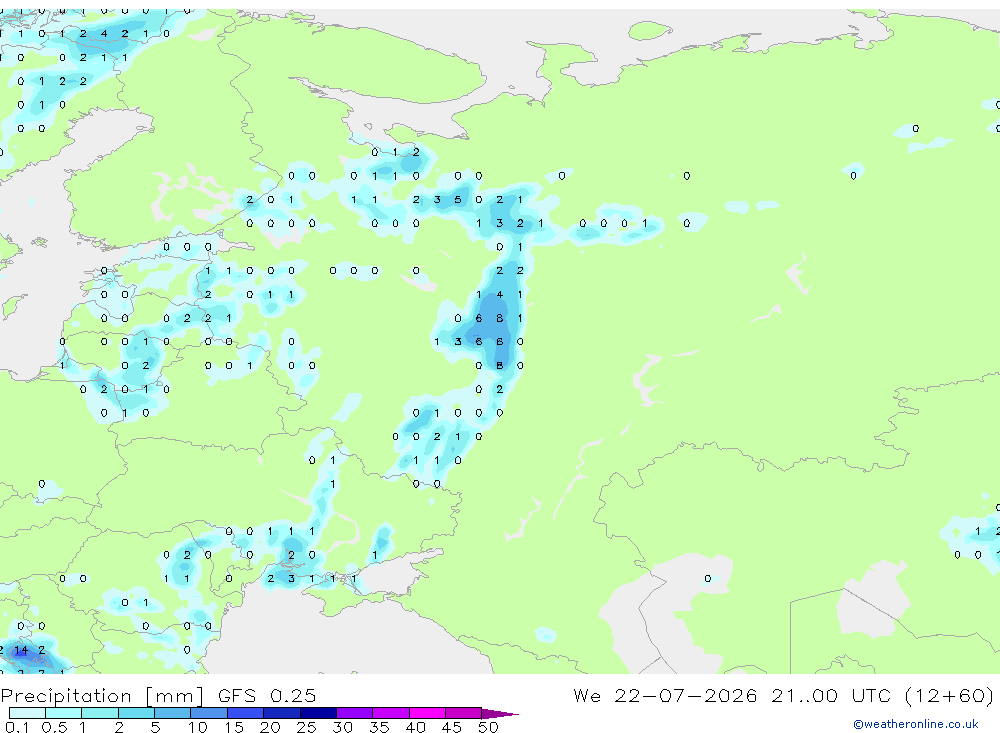1000x733 pixels.
Task: Click the "(12+60)" forecast run label
Action: pos(949,695)
